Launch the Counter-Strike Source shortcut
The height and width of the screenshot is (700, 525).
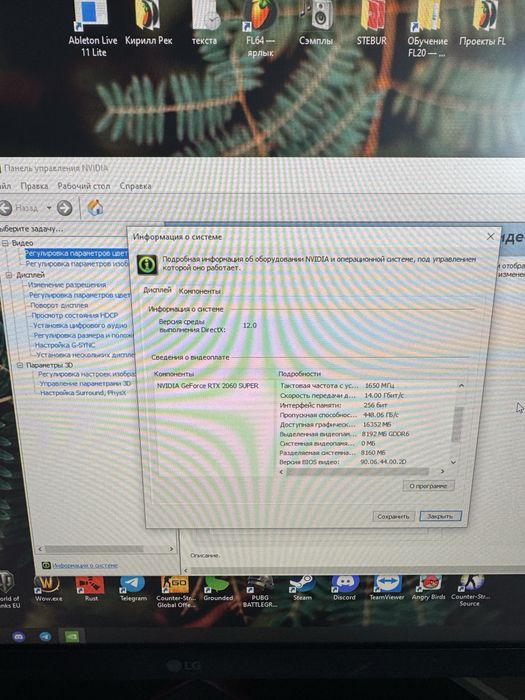[470, 592]
